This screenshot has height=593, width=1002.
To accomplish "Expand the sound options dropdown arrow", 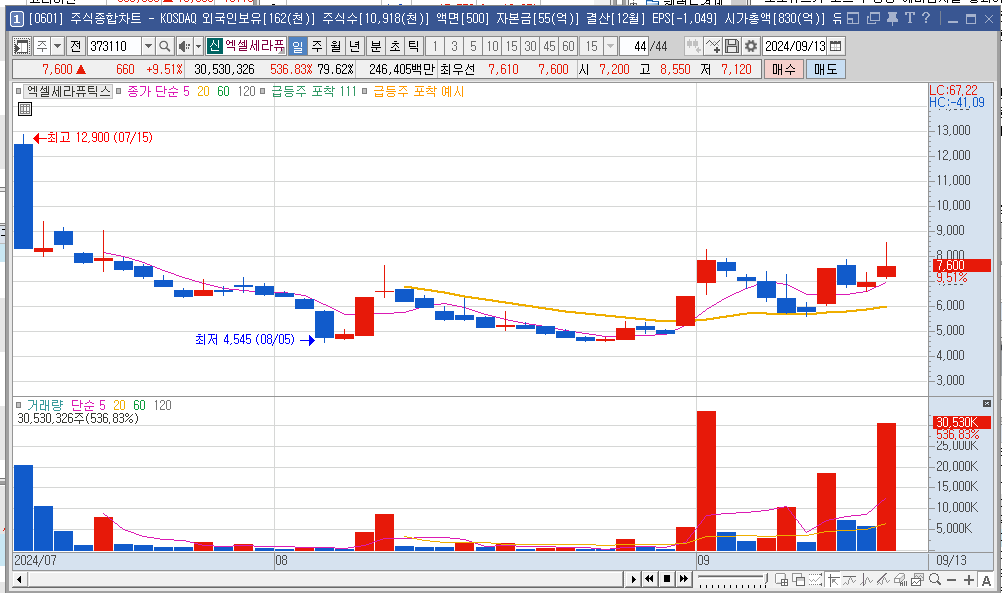I will (198, 46).
